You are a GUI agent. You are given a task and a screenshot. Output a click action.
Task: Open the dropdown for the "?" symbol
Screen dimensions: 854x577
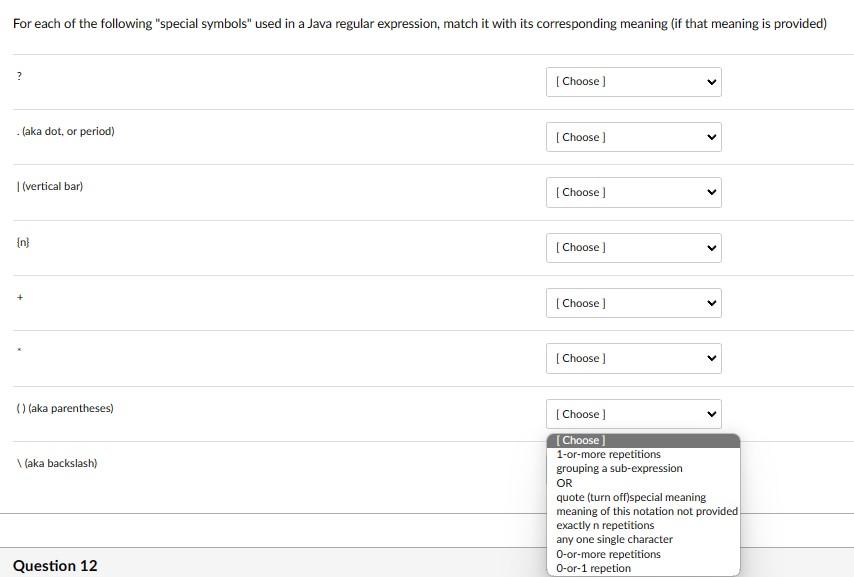pos(633,81)
